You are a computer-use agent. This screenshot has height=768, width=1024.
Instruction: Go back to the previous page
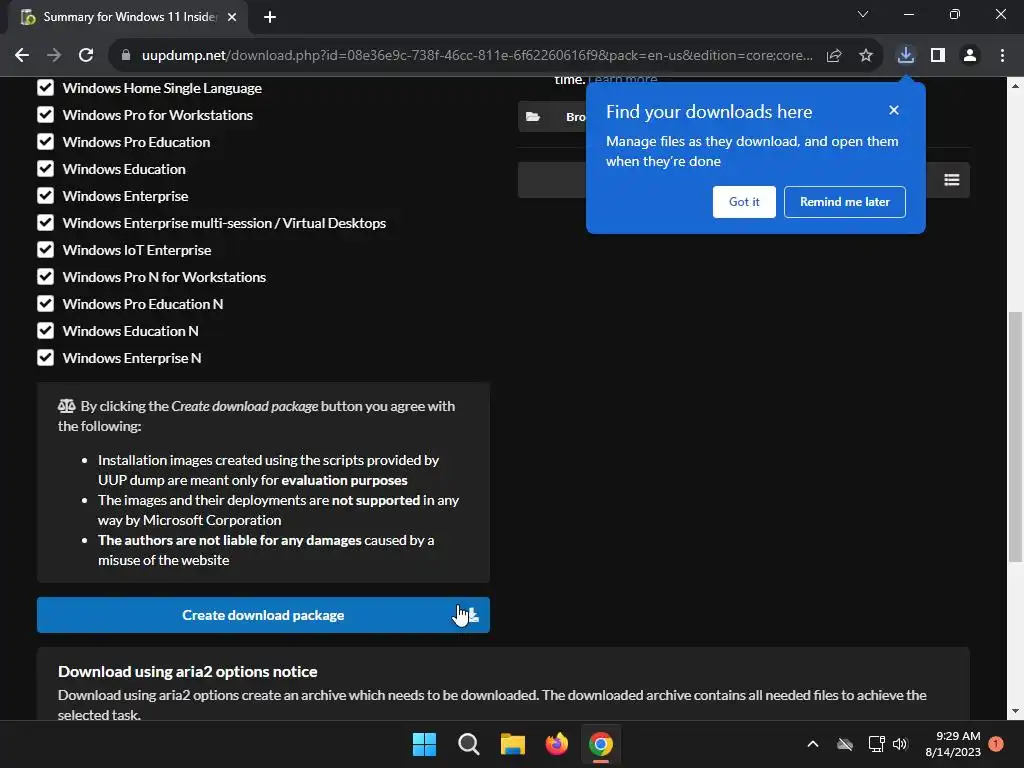(x=22, y=56)
